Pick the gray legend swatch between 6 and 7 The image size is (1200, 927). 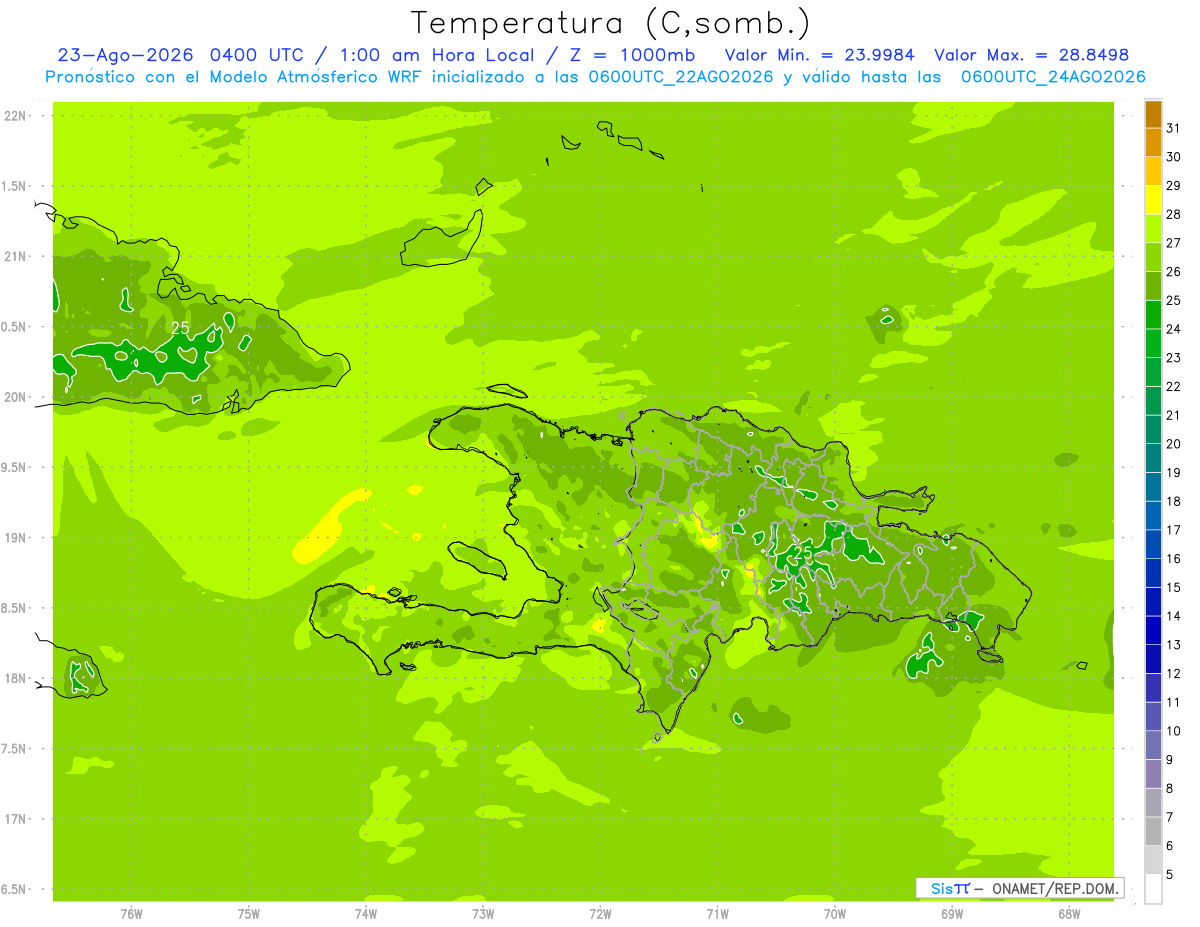coord(1153,832)
